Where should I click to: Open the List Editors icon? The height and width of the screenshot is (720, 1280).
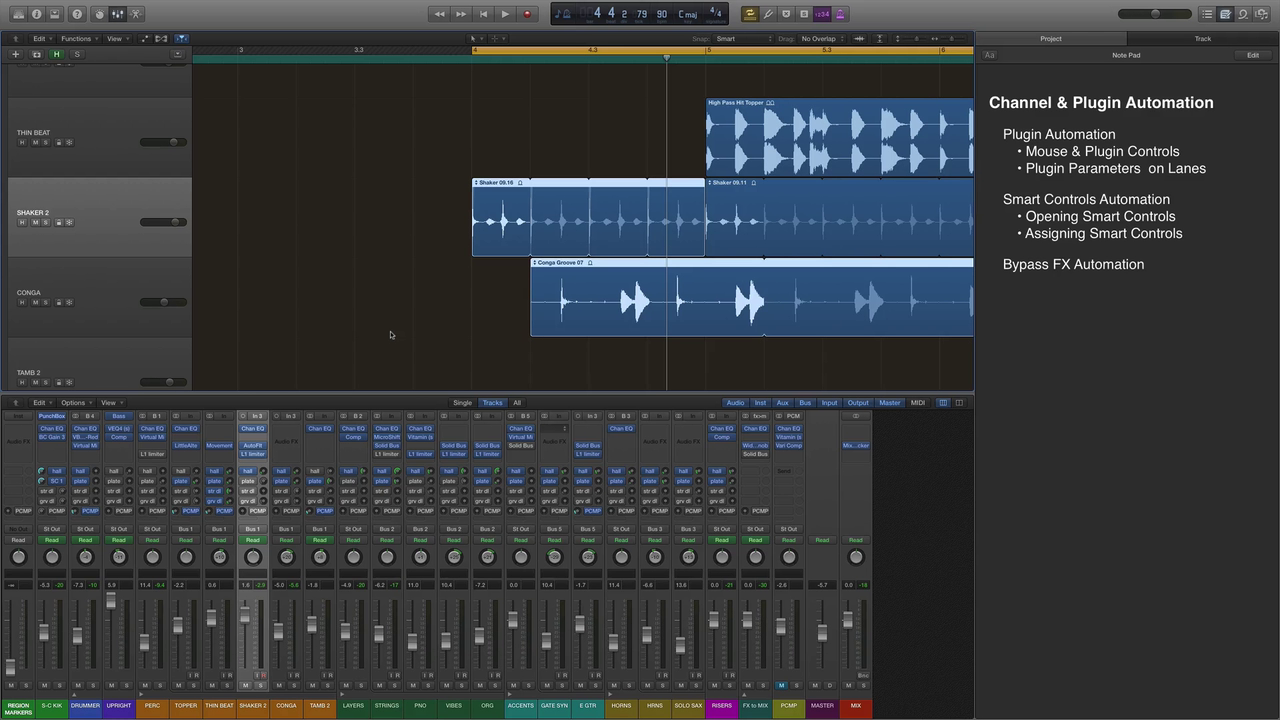(1207, 14)
